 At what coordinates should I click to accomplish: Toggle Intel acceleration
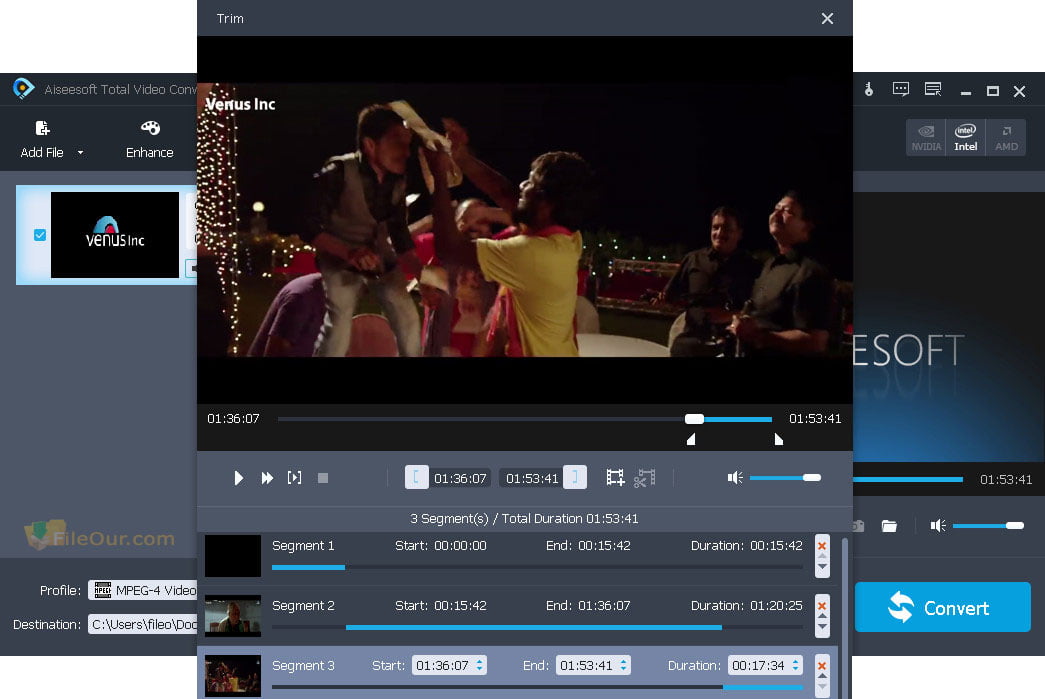pos(965,138)
